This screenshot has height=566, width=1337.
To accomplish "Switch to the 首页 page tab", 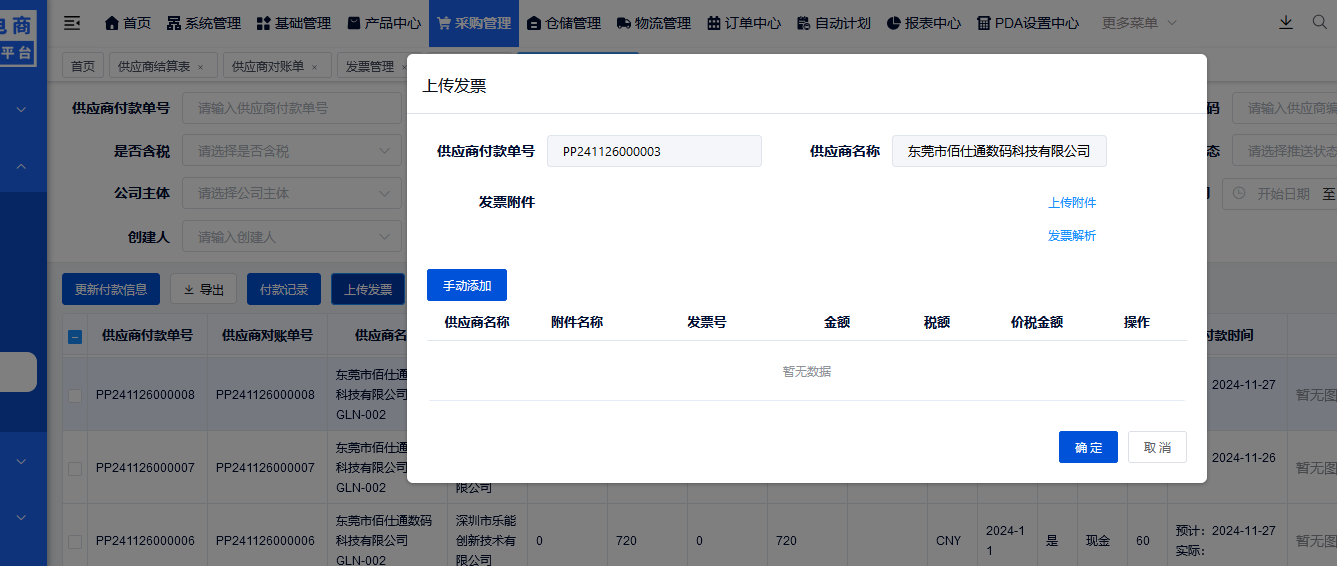I will (x=83, y=66).
